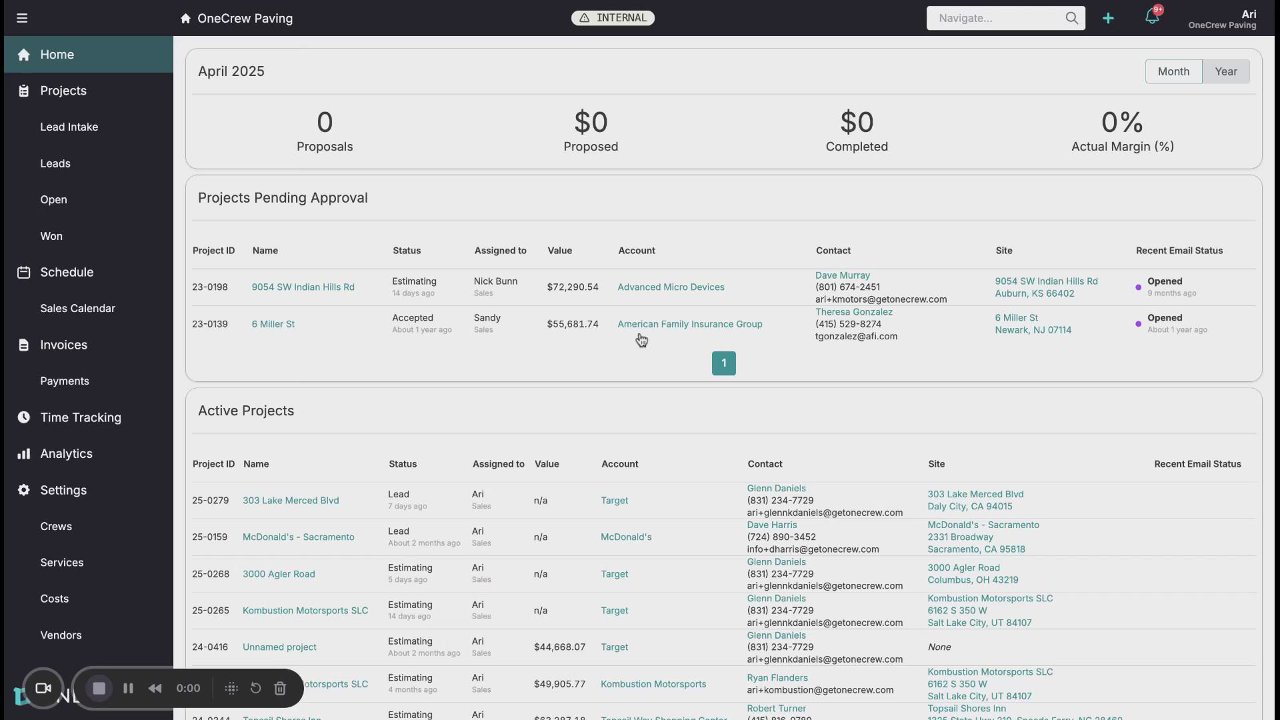
Task: Open Crews settings
Action: [56, 526]
